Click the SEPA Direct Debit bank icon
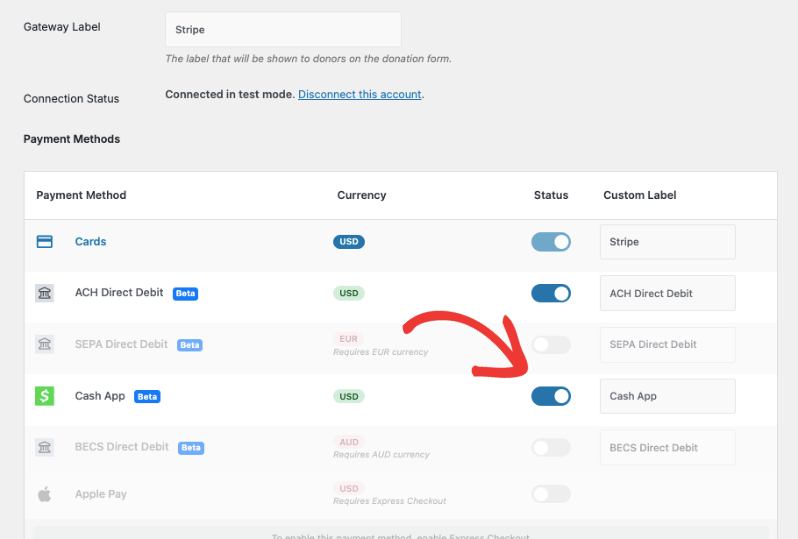 (45, 344)
